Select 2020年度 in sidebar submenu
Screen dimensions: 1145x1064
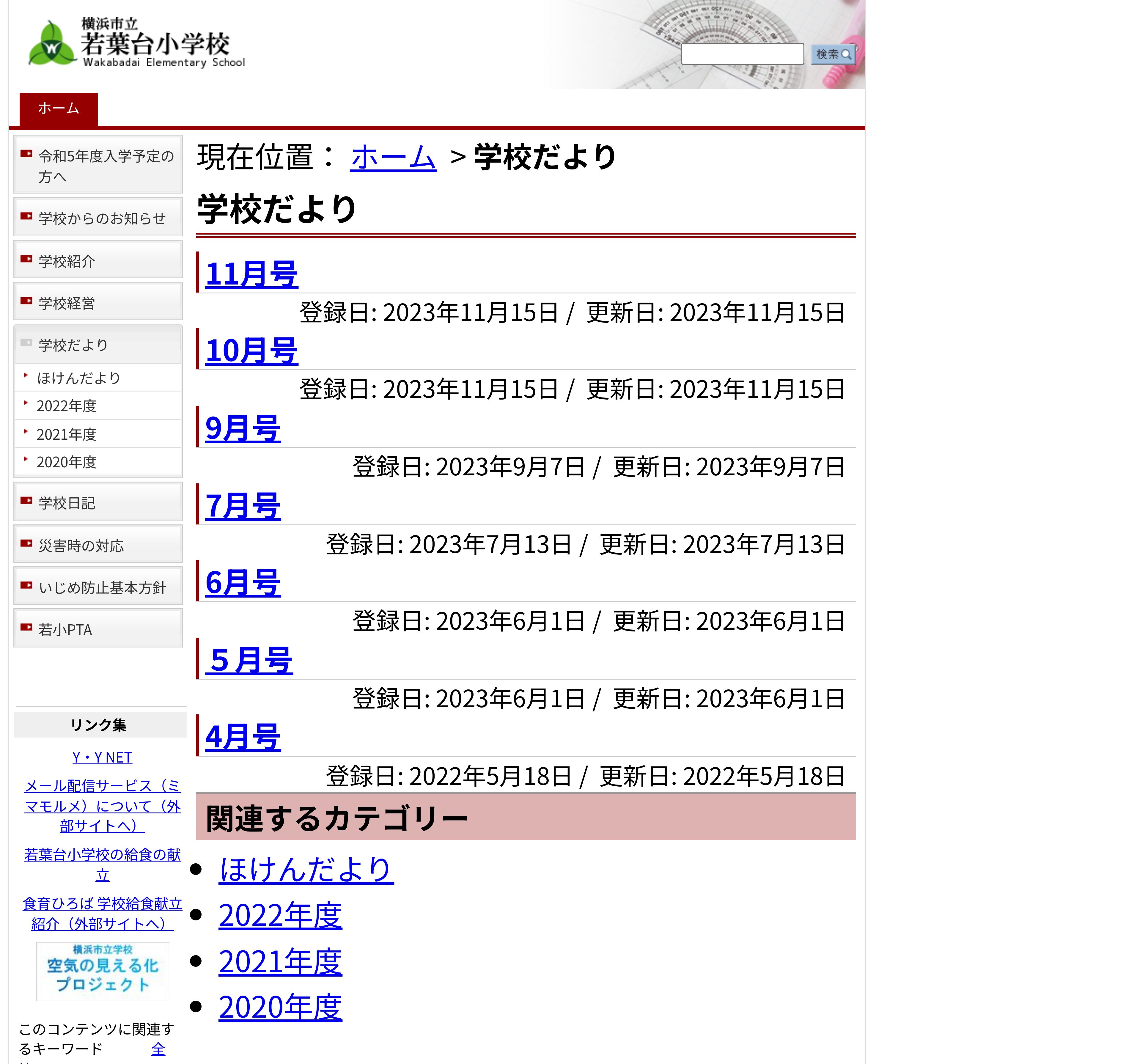coord(66,462)
